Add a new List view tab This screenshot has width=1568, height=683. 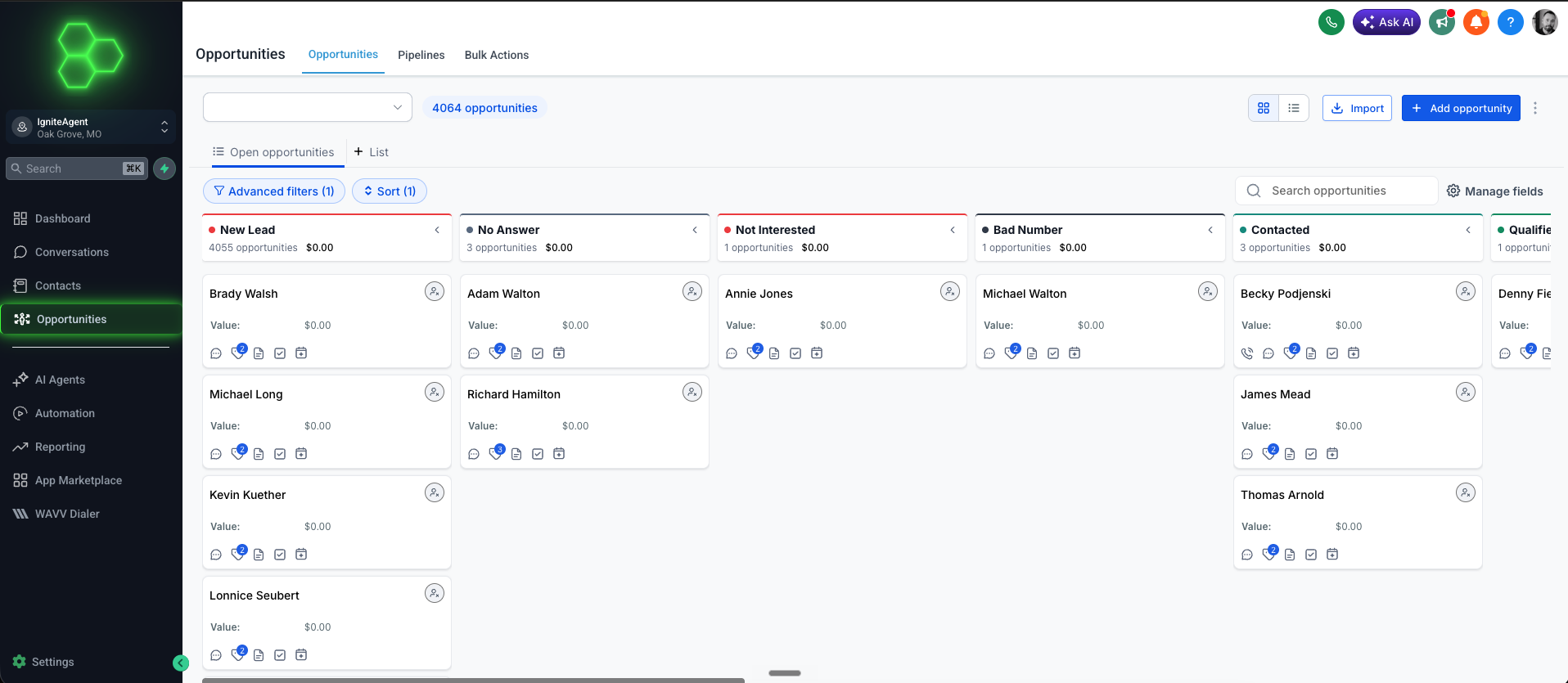[x=371, y=152]
